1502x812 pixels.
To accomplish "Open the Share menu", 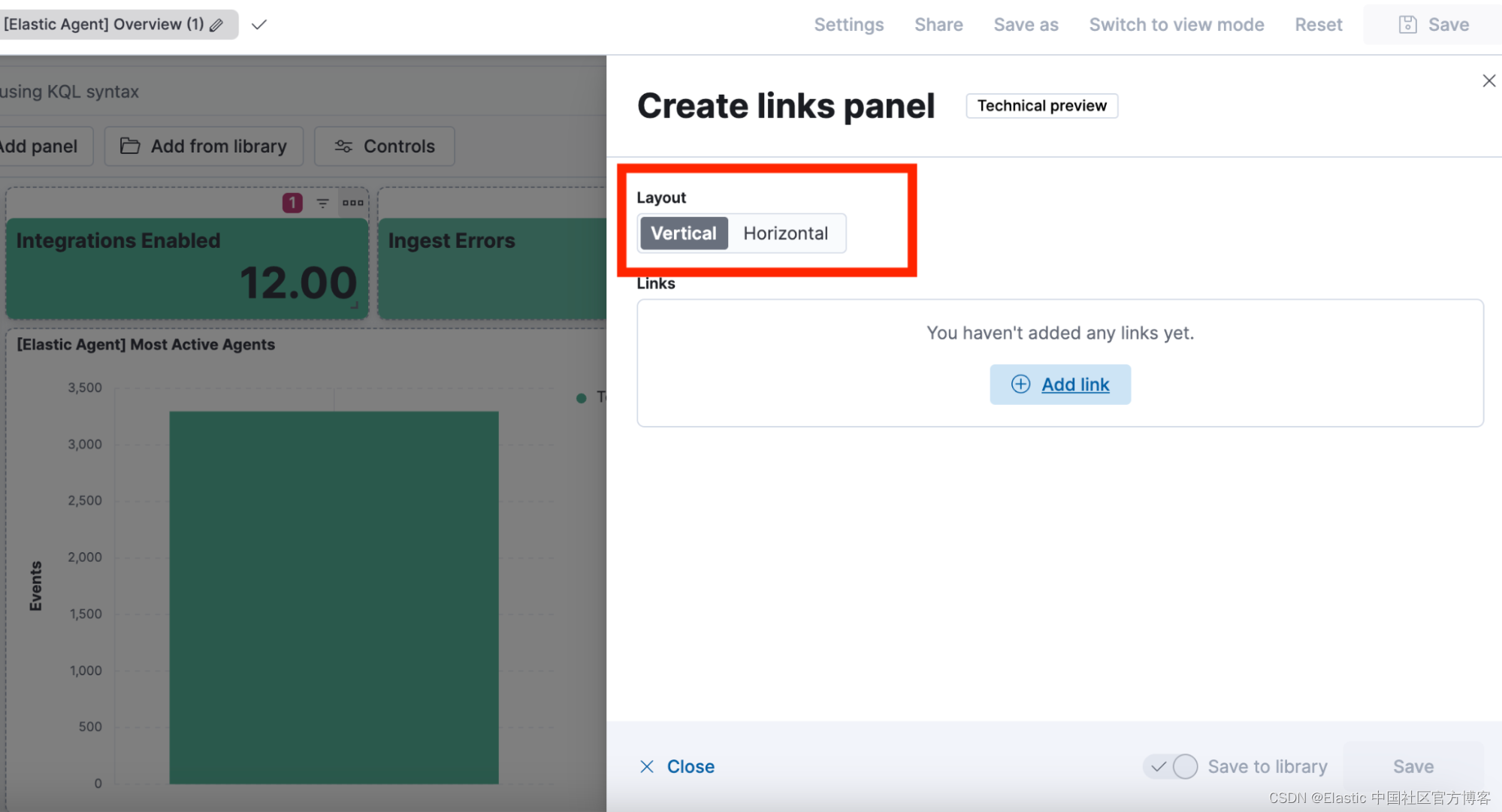I will point(938,25).
